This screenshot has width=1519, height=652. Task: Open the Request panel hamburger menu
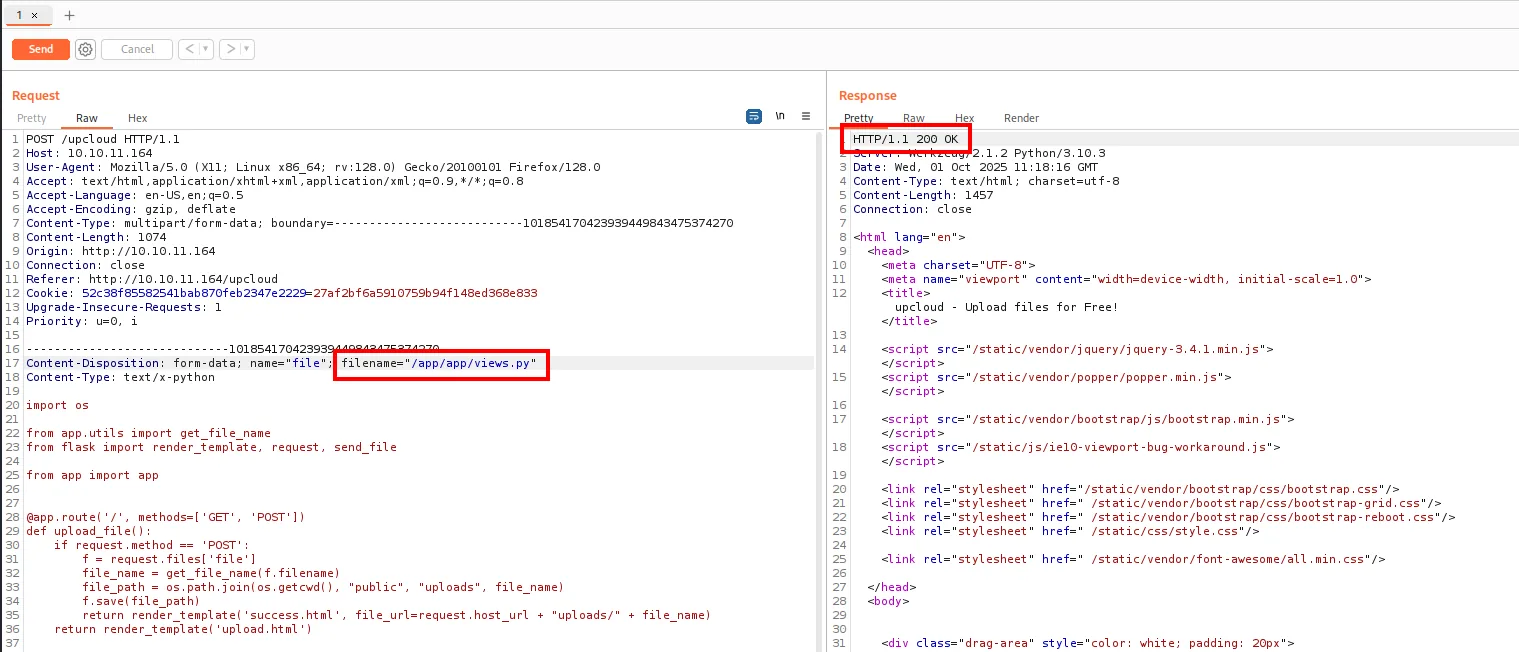[x=806, y=116]
